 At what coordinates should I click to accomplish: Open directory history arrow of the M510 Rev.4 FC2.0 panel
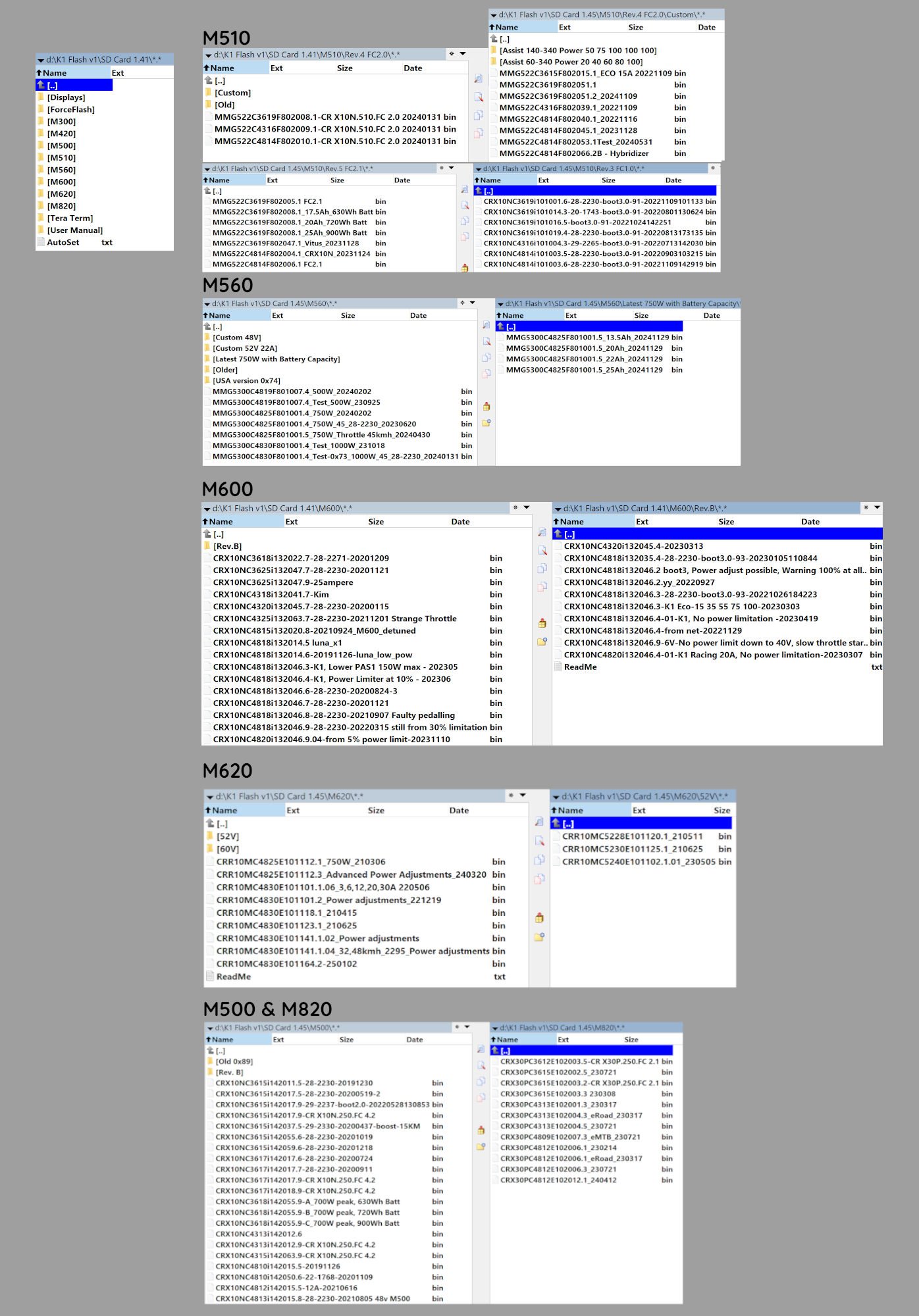(463, 54)
